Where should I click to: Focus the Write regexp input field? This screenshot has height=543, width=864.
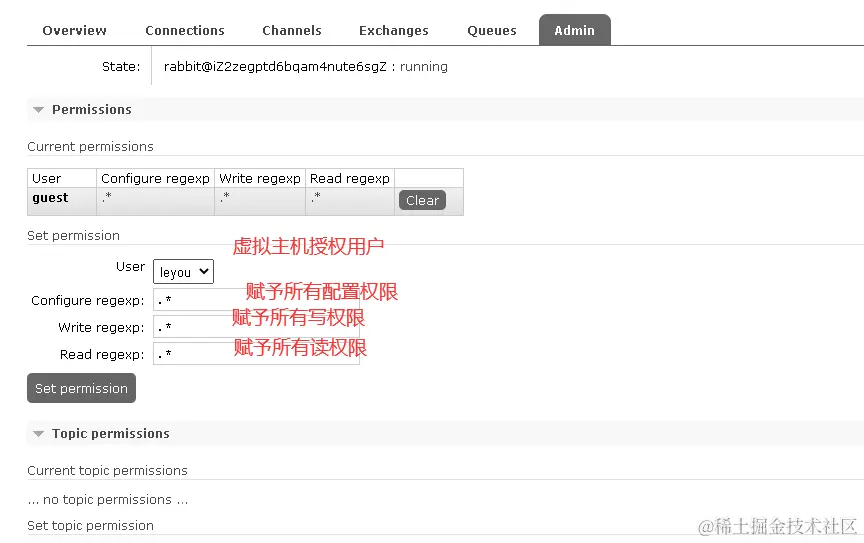(x=256, y=327)
